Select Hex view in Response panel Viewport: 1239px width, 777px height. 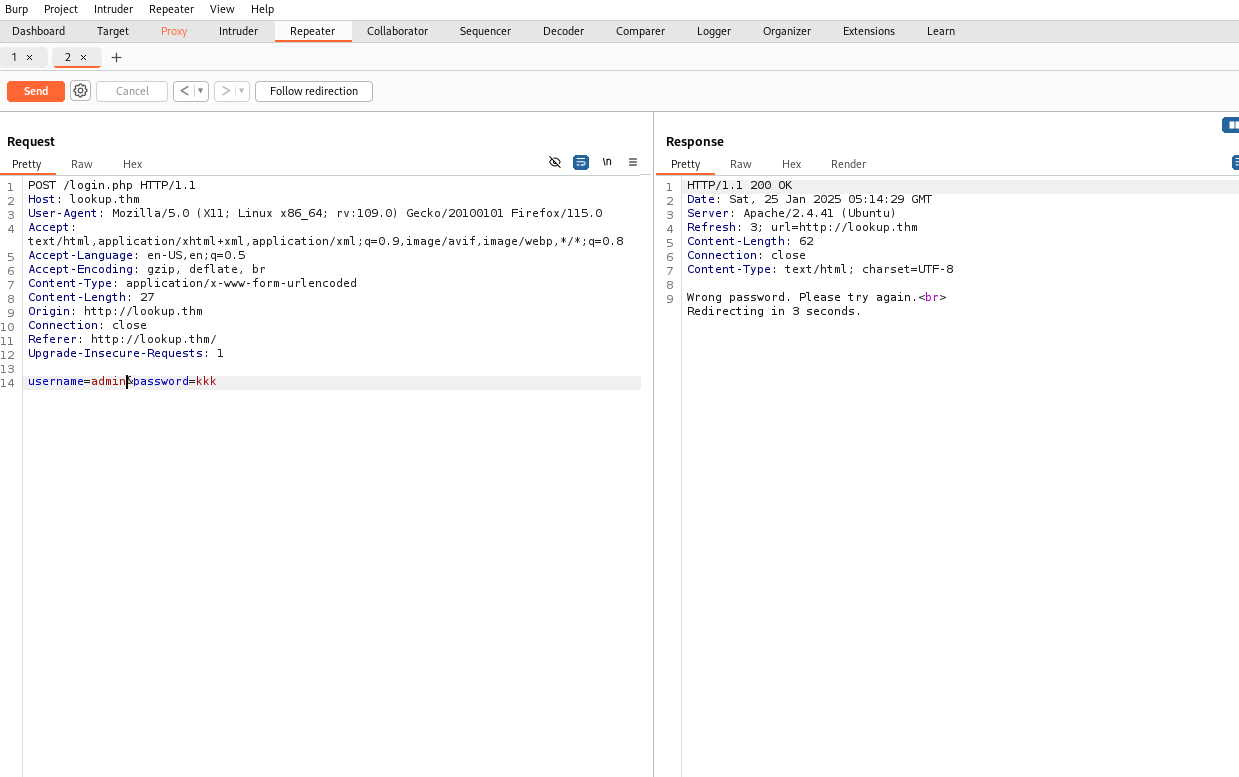(x=792, y=164)
